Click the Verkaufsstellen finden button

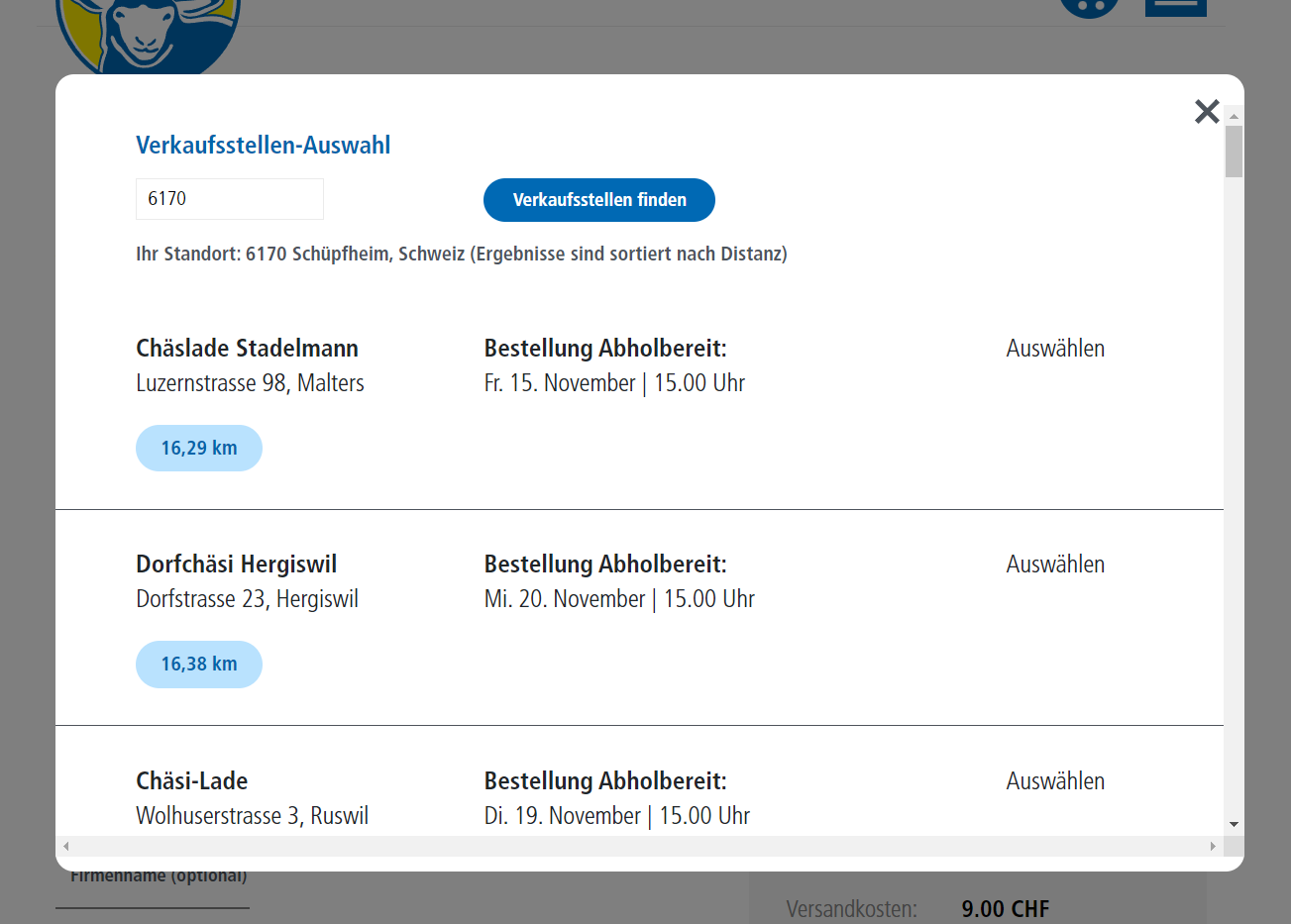(598, 200)
